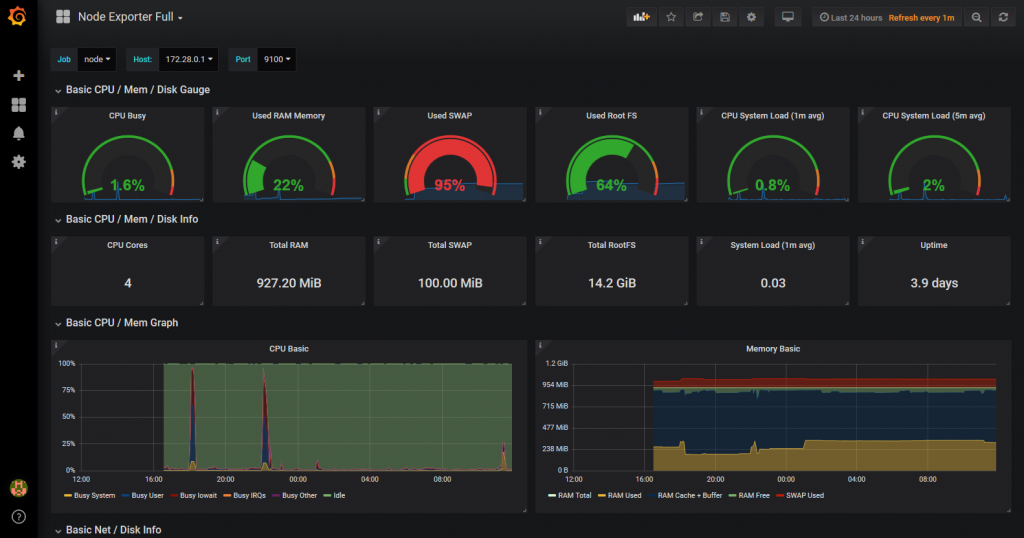Open the Create plus menu in sidebar
The image size is (1024, 538).
(19, 76)
